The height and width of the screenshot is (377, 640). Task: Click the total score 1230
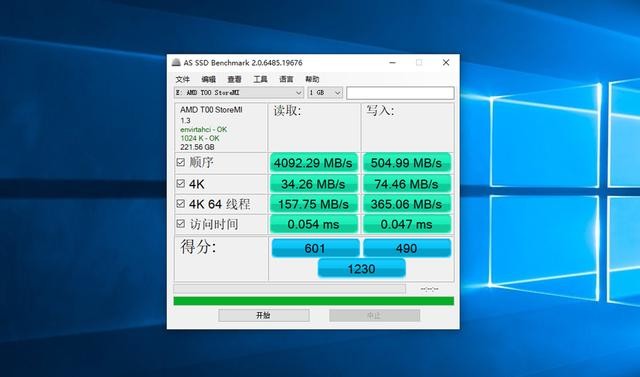tap(362, 268)
